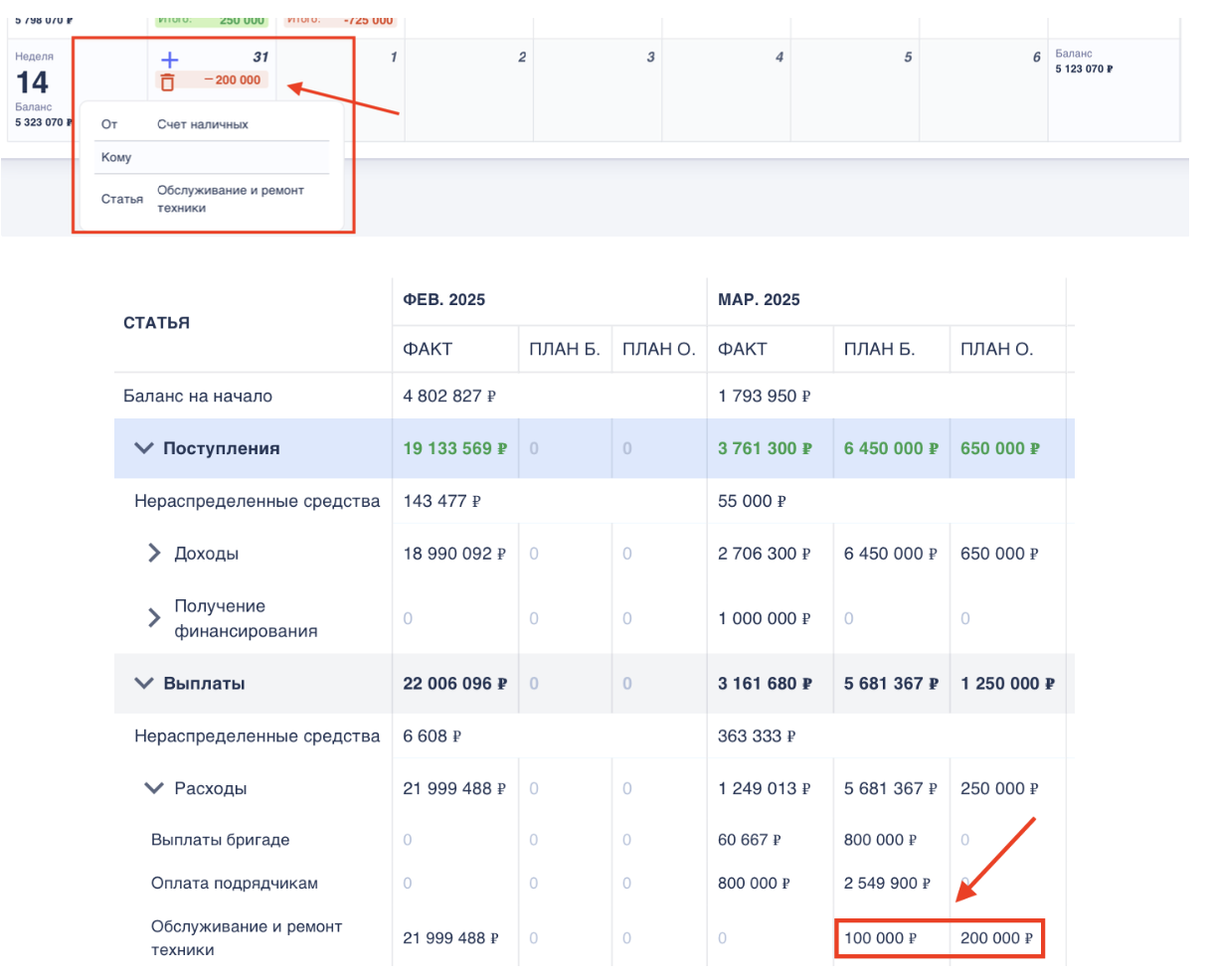The width and height of the screenshot is (1213, 980).
Task: Click the МАР. 2025 column header
Action: tap(759, 299)
